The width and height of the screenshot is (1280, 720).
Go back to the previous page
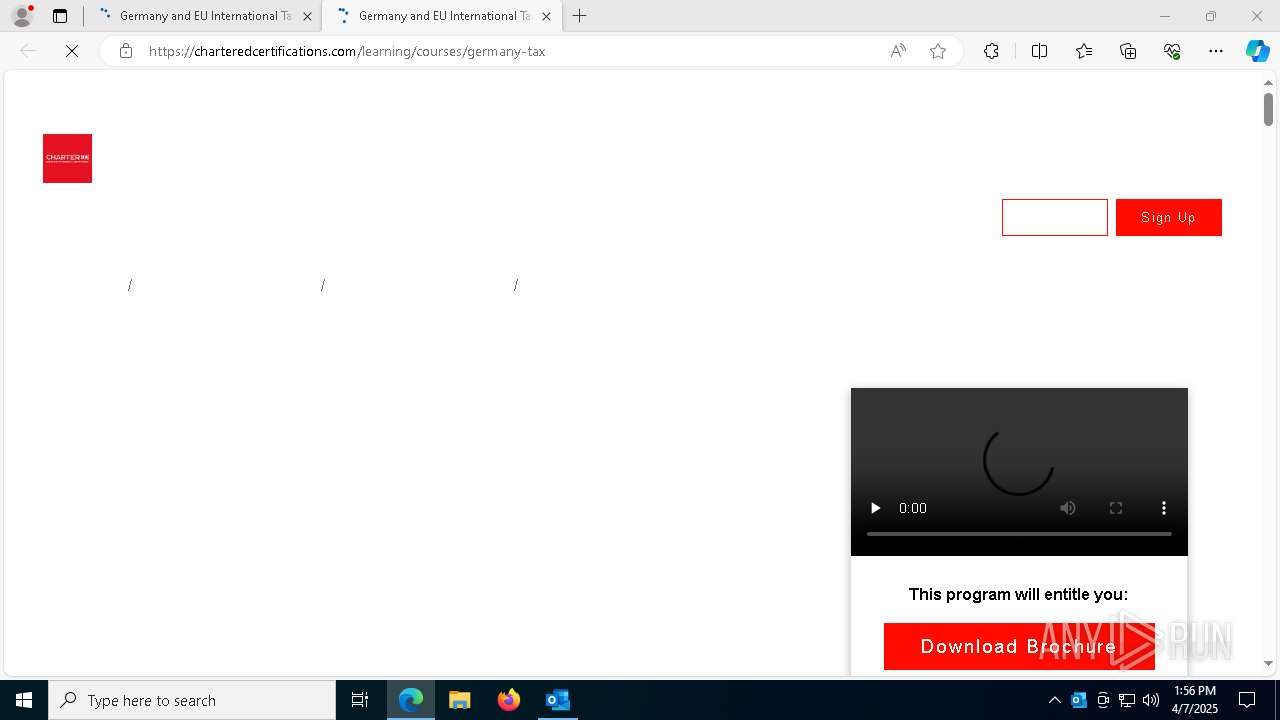pos(28,51)
